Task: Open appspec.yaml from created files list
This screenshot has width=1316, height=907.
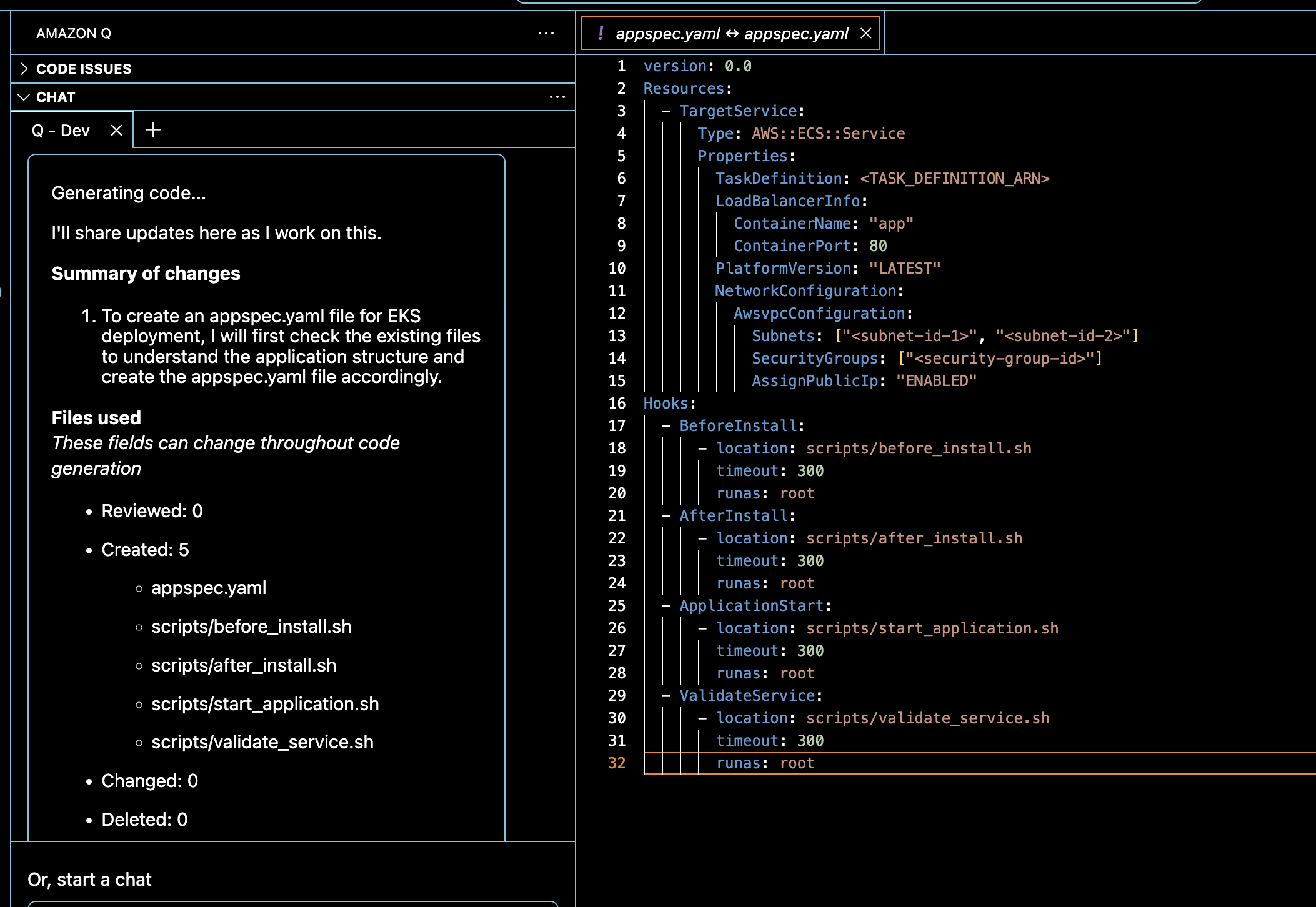Action: 209,588
